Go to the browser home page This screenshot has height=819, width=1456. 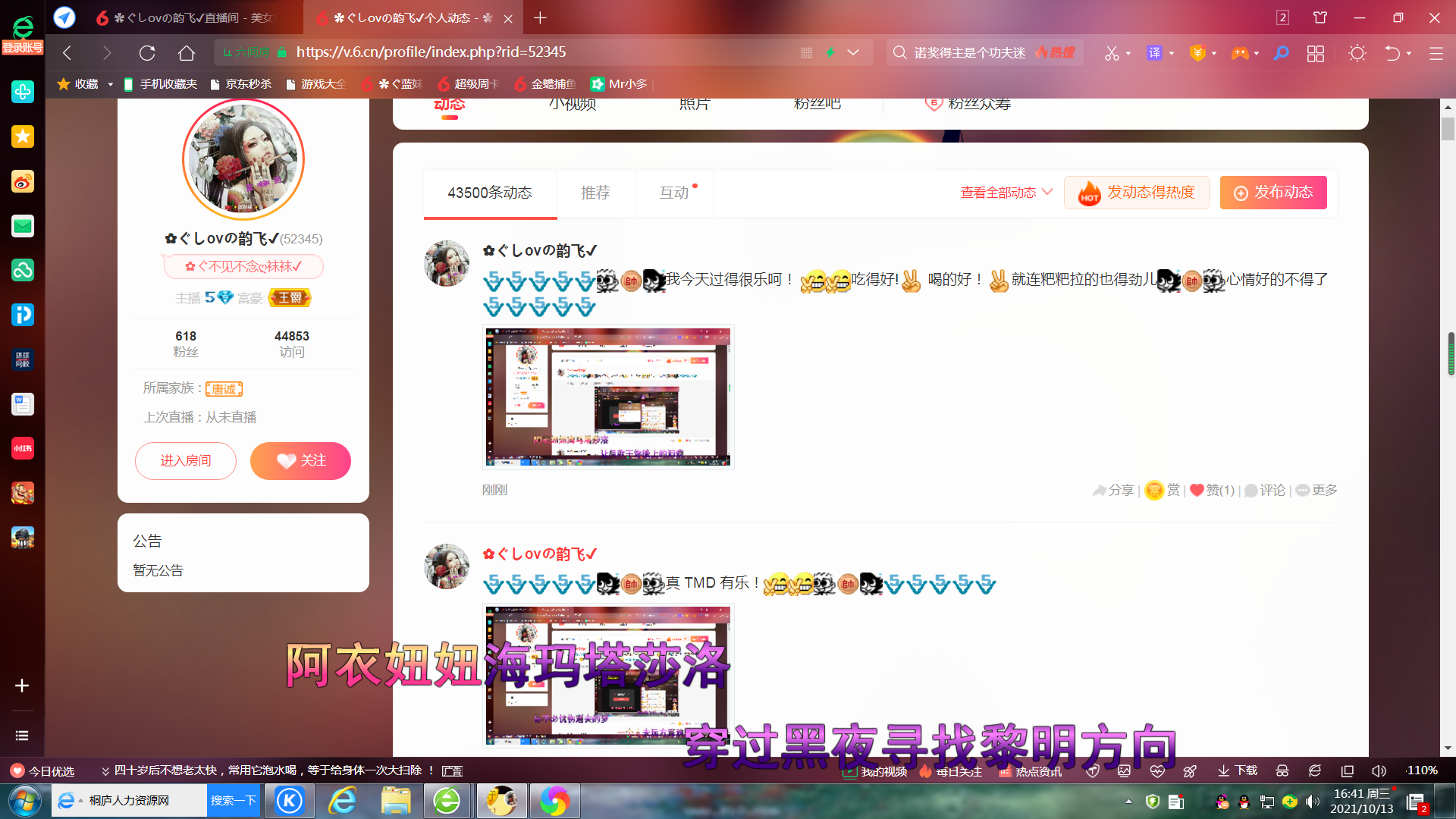187,52
